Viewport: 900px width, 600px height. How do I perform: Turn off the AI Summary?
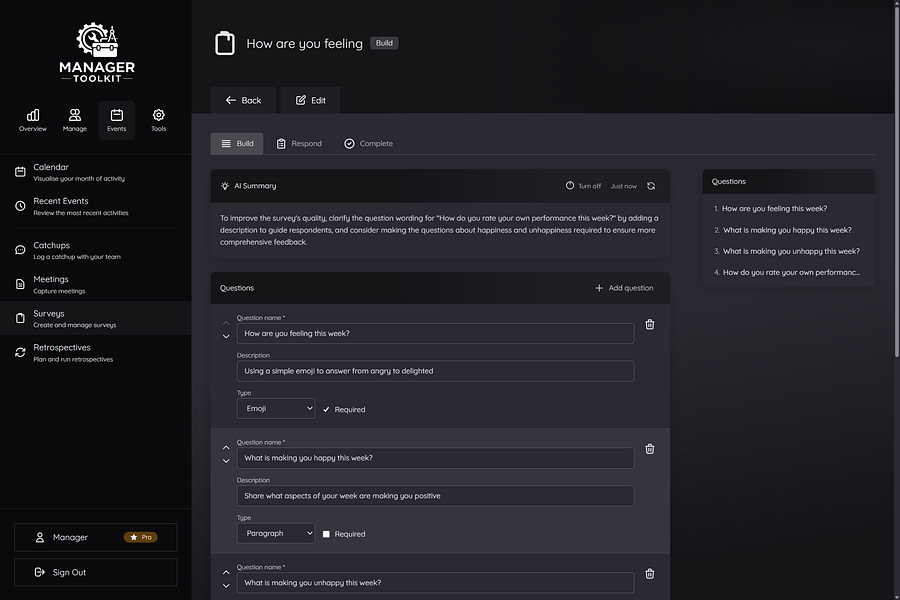pos(583,186)
